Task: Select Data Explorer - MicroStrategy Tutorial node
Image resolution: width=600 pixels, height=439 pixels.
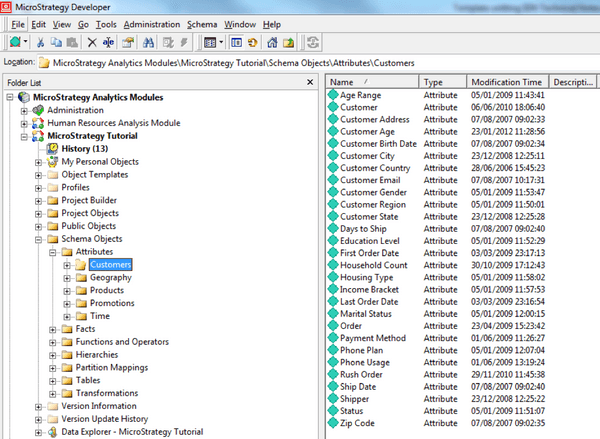Action: point(132,432)
